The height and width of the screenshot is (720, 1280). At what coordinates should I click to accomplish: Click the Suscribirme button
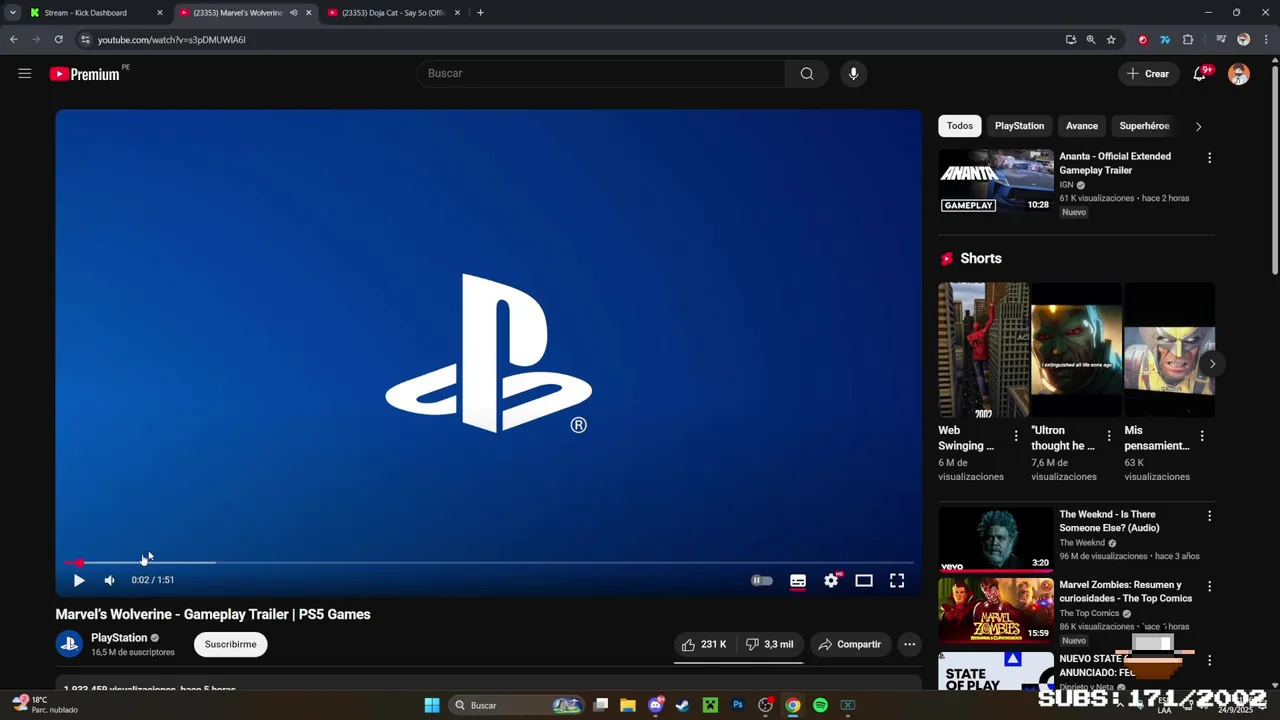tap(231, 644)
